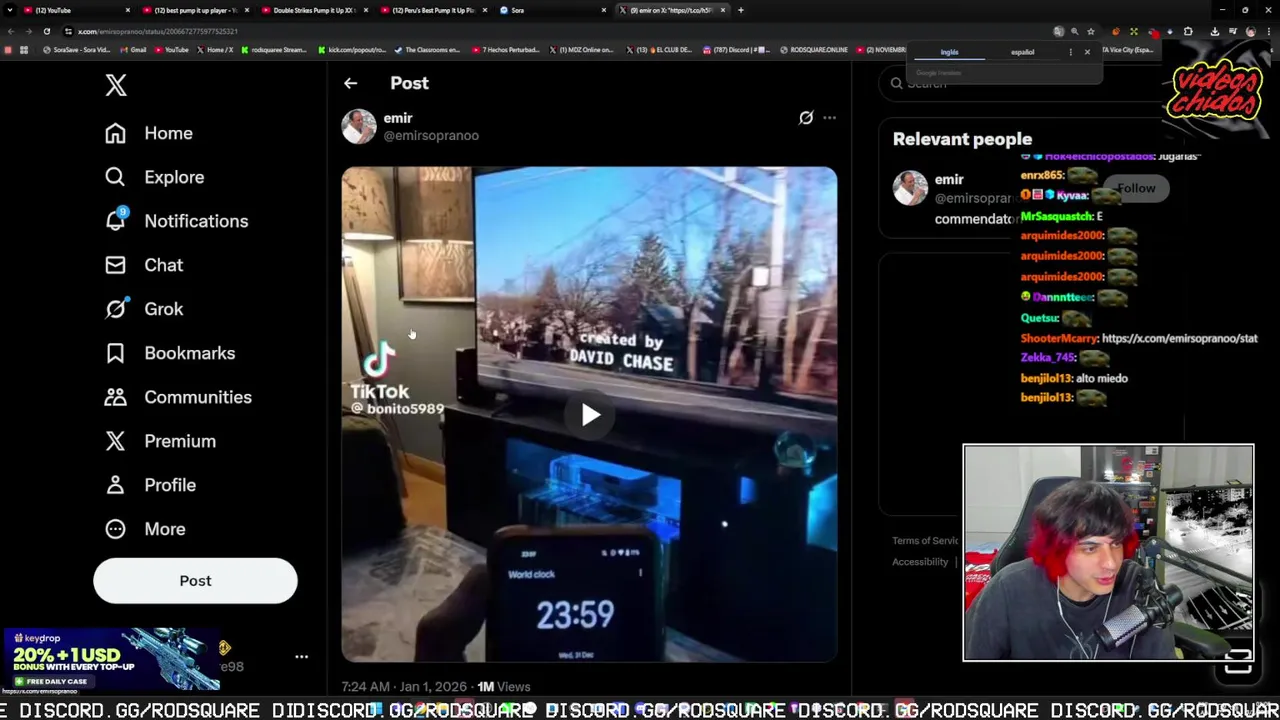Open the account switcher three-dot menu
Screen dimensions: 1280x720
point(301,657)
